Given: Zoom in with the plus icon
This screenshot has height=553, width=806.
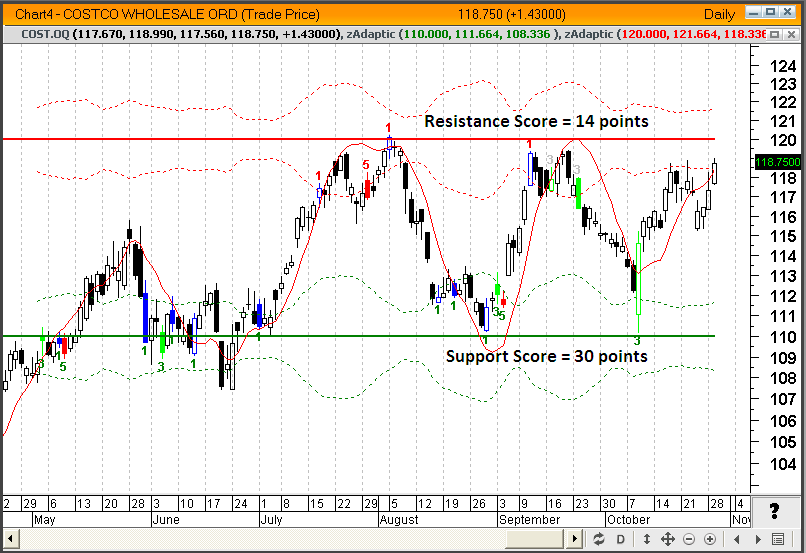Looking at the screenshot, I should (x=710, y=539).
